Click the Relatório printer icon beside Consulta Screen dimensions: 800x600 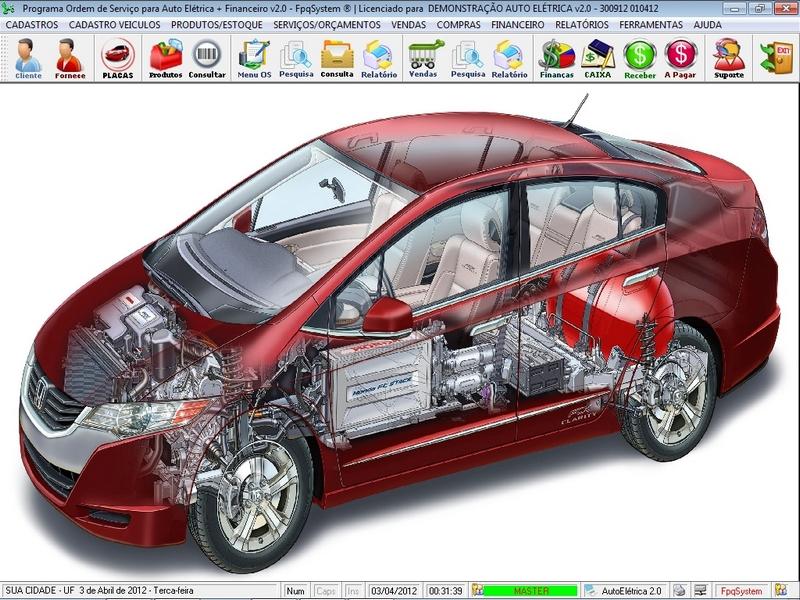click(x=379, y=58)
